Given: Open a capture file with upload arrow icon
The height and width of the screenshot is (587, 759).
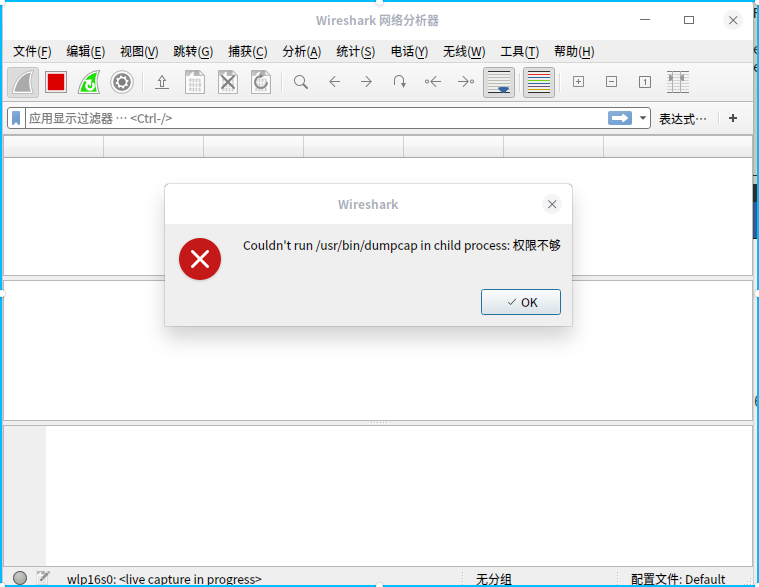Looking at the screenshot, I should point(162,82).
